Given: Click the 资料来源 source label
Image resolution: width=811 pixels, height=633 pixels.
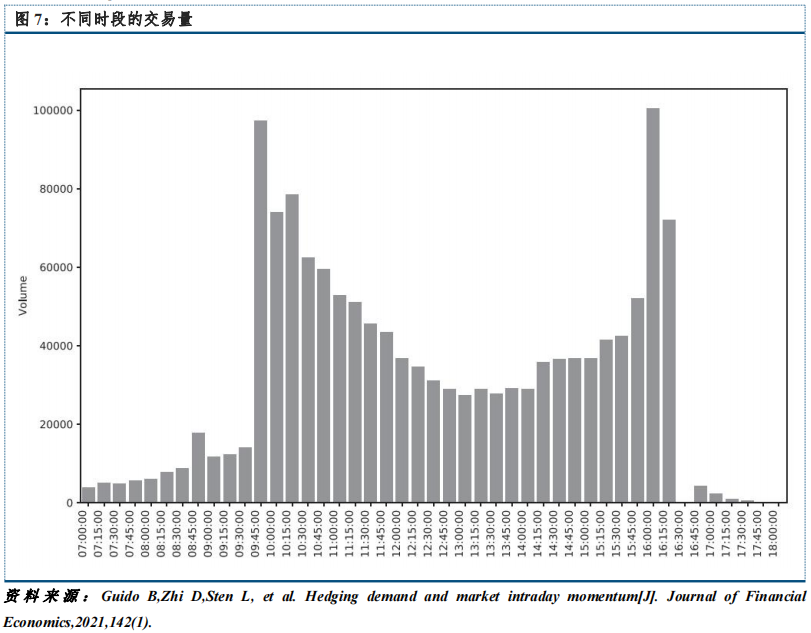Looking at the screenshot, I should [46, 597].
